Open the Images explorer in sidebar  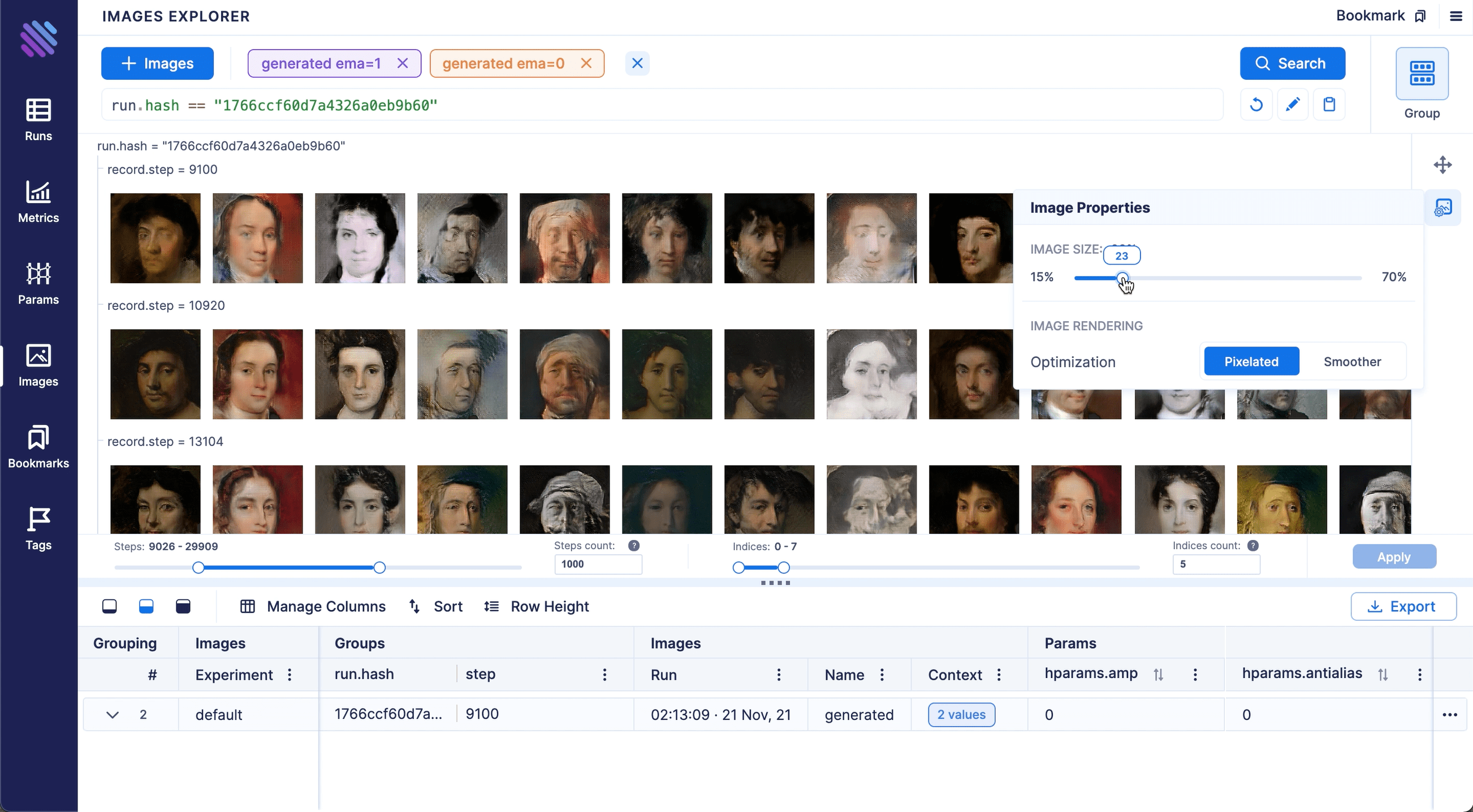(38, 365)
